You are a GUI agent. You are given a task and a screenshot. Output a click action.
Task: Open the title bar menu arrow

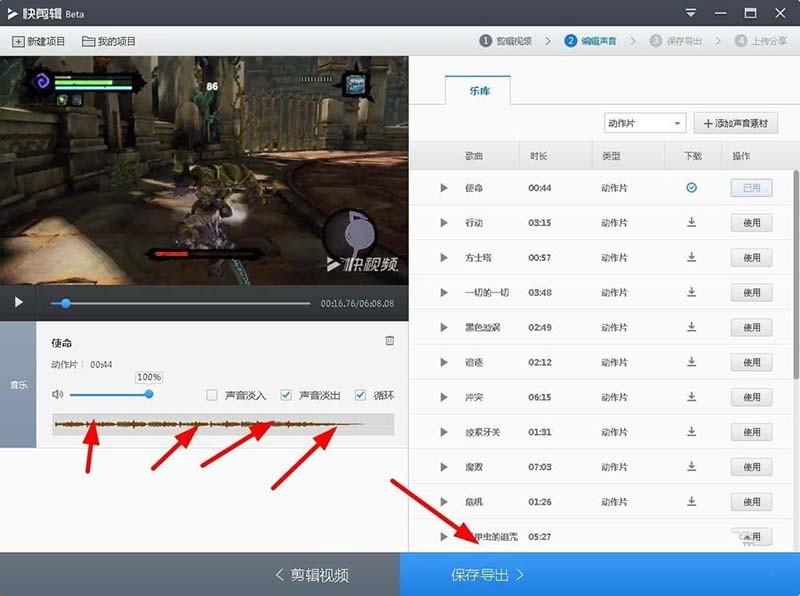(x=692, y=14)
